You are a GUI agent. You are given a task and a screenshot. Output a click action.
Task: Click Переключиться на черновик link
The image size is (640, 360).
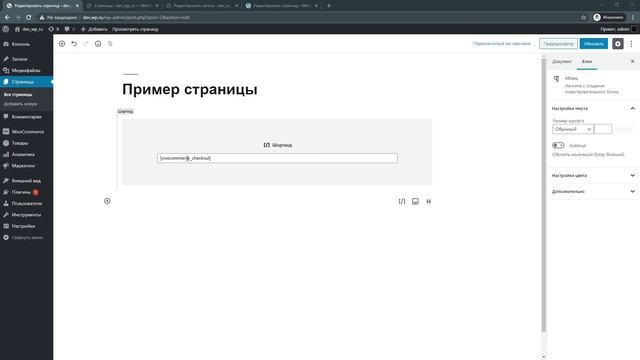[502, 43]
